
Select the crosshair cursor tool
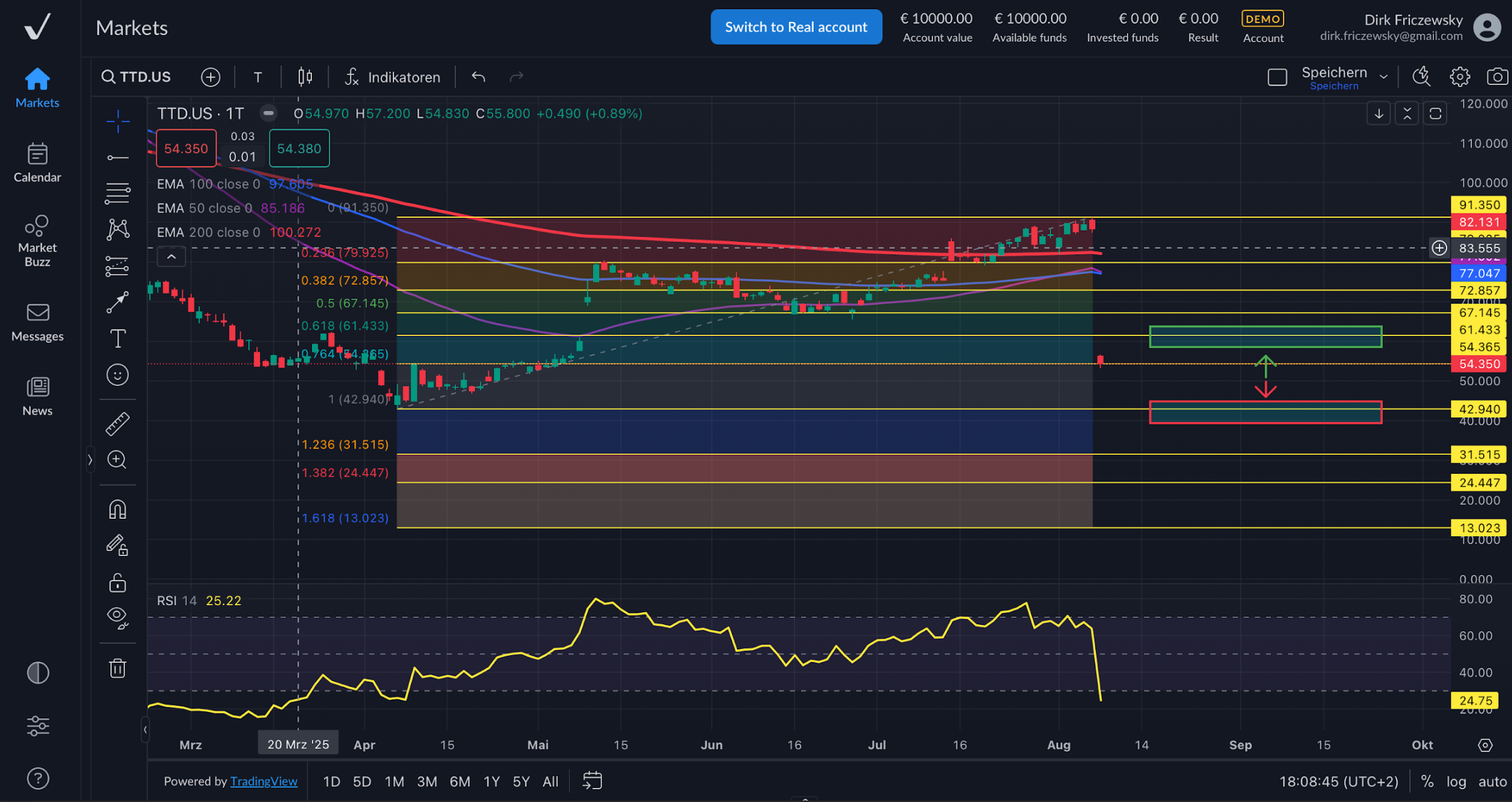tap(117, 121)
